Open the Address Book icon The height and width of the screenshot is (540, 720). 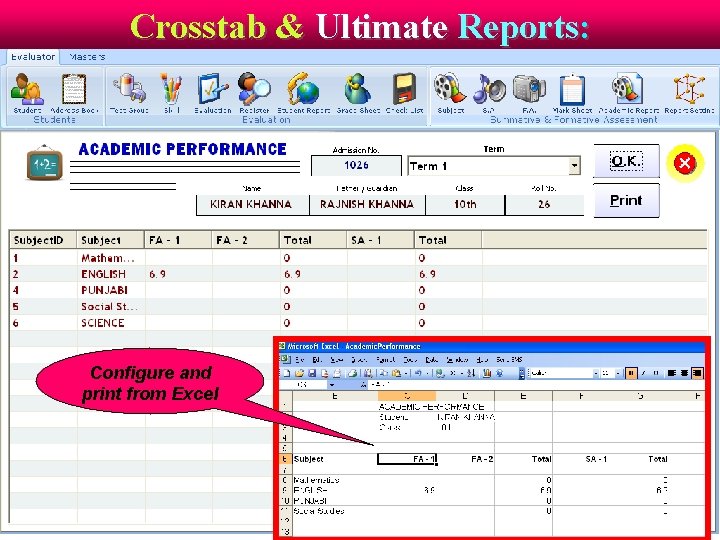tap(74, 90)
